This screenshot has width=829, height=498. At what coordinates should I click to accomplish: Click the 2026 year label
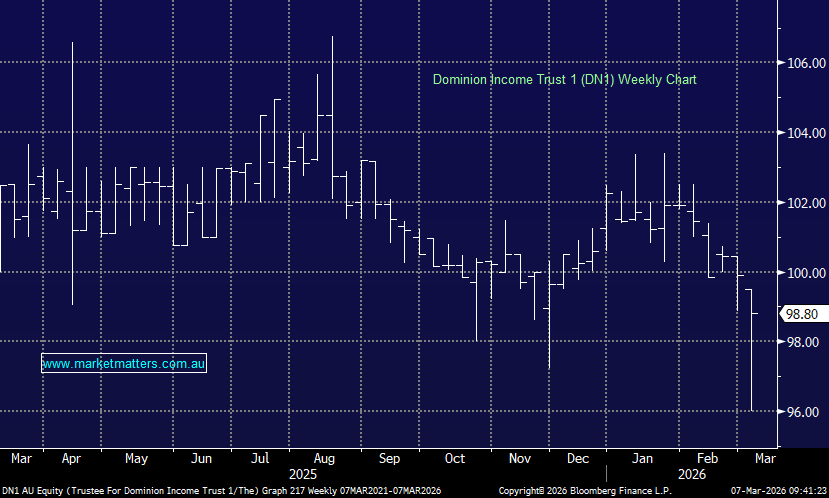tap(689, 472)
